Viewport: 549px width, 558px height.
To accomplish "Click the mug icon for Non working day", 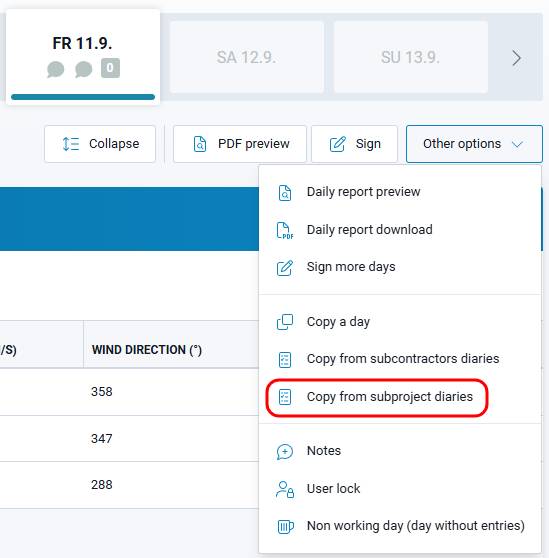I will click(x=286, y=527).
